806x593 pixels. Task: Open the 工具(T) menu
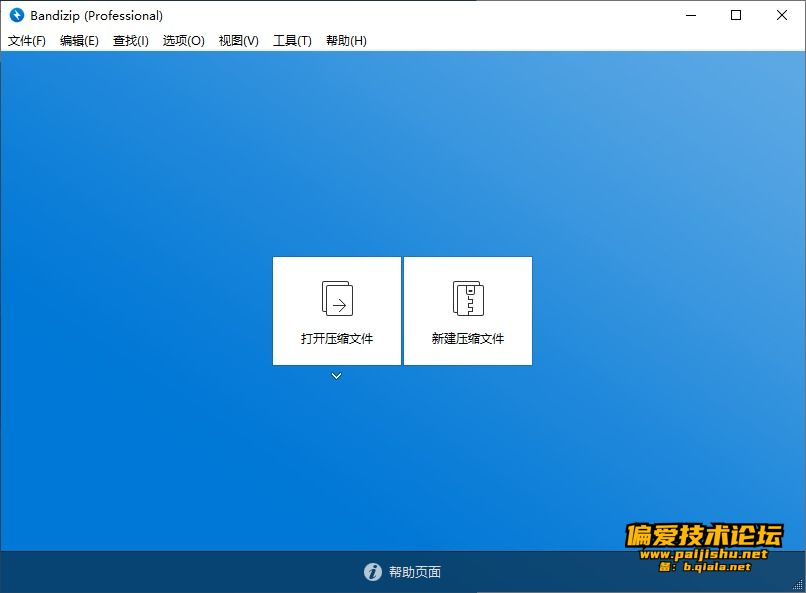(x=292, y=41)
